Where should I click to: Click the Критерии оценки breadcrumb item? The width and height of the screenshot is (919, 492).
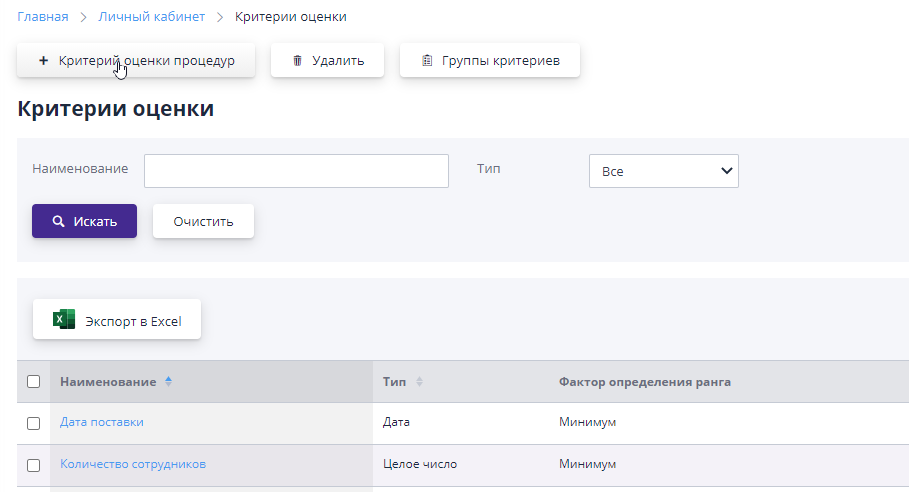pyautogui.click(x=291, y=17)
